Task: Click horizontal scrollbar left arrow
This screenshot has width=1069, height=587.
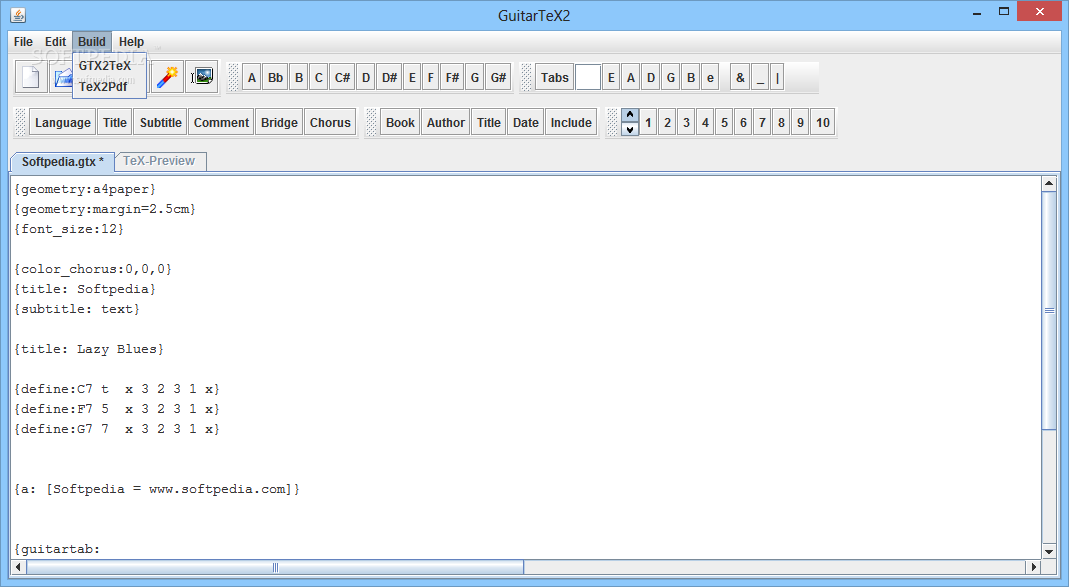Action: click(x=18, y=567)
